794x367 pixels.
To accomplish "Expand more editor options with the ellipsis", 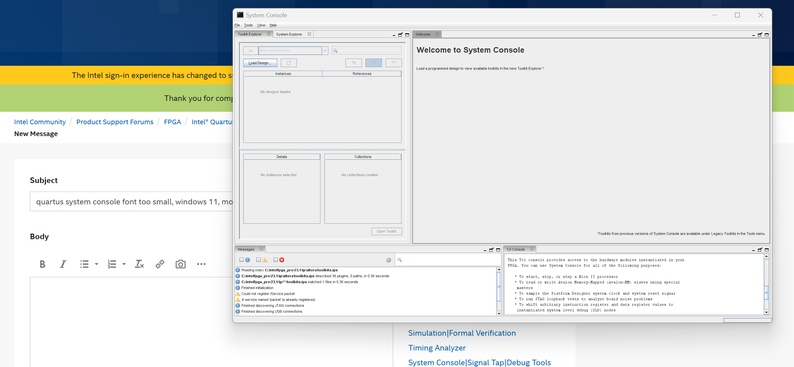I will click(201, 264).
